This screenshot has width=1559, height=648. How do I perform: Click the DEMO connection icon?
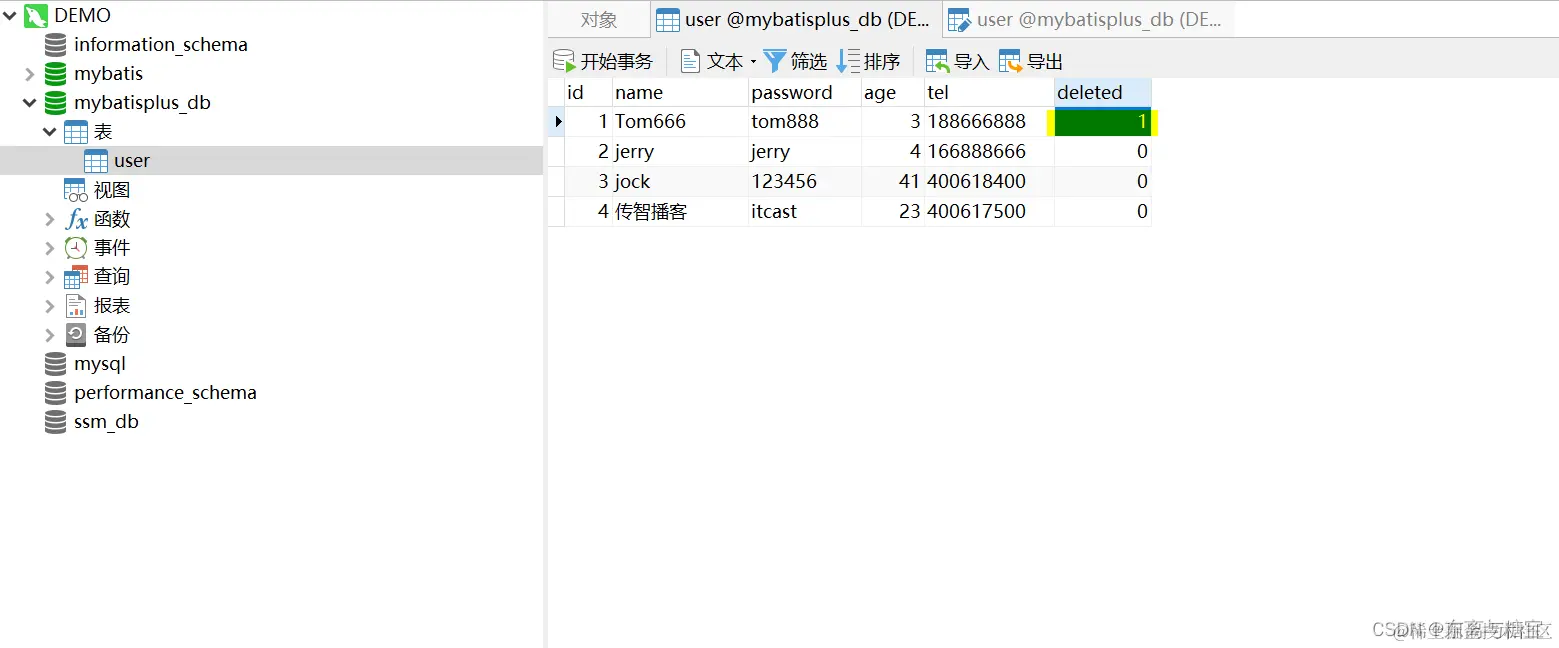click(36, 16)
